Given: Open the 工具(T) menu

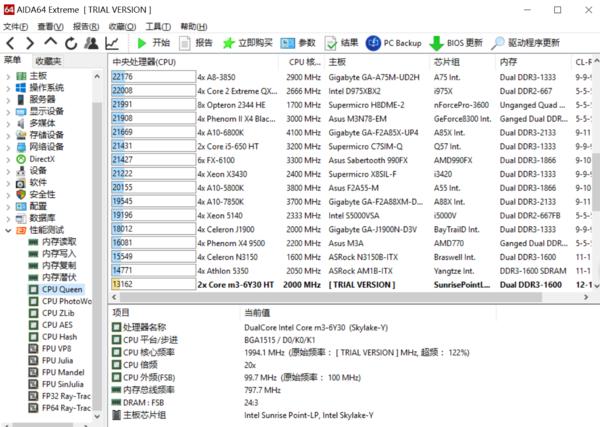Looking at the screenshot, I should 158,26.
